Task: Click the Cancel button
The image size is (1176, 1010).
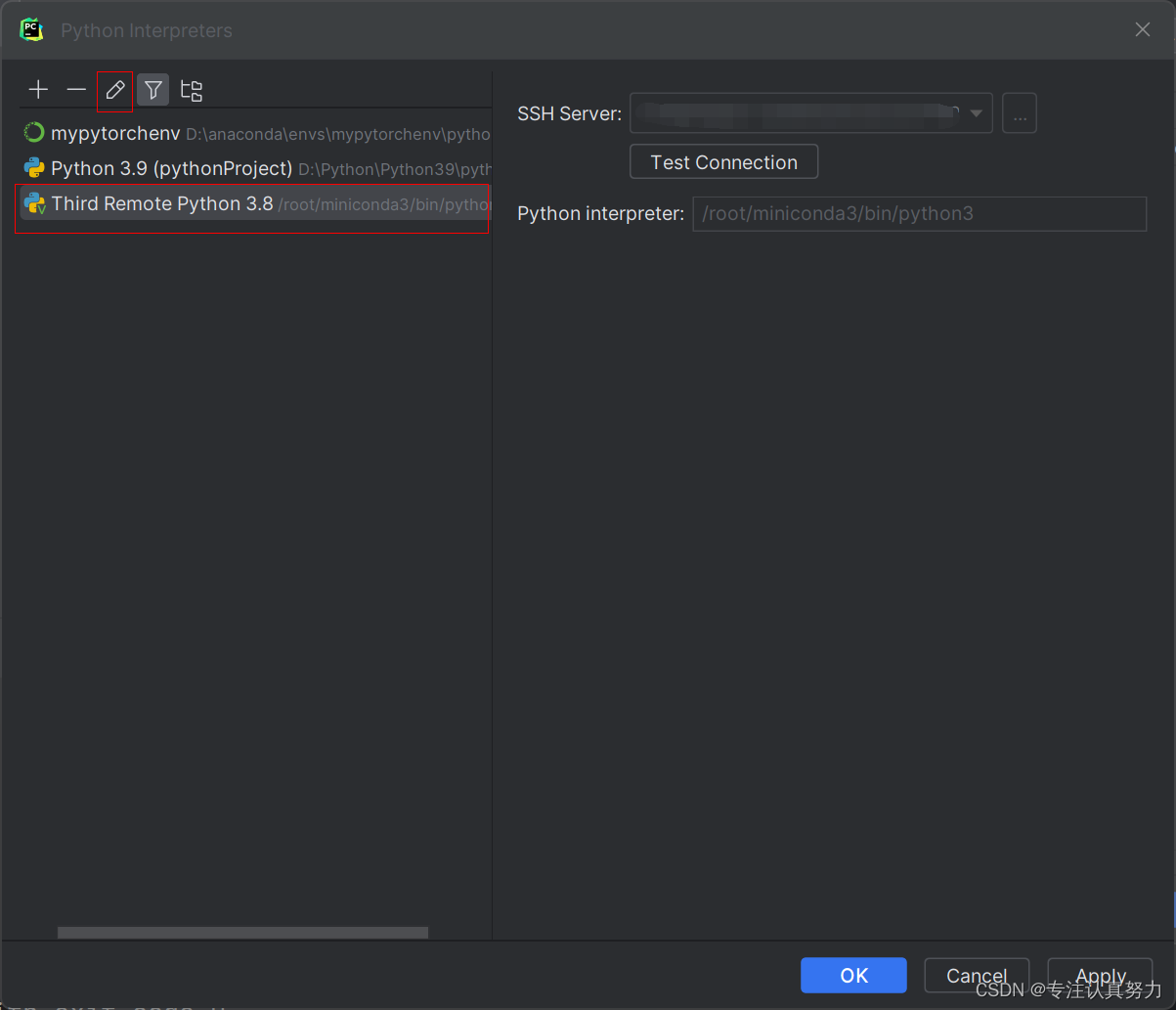Action: [977, 975]
